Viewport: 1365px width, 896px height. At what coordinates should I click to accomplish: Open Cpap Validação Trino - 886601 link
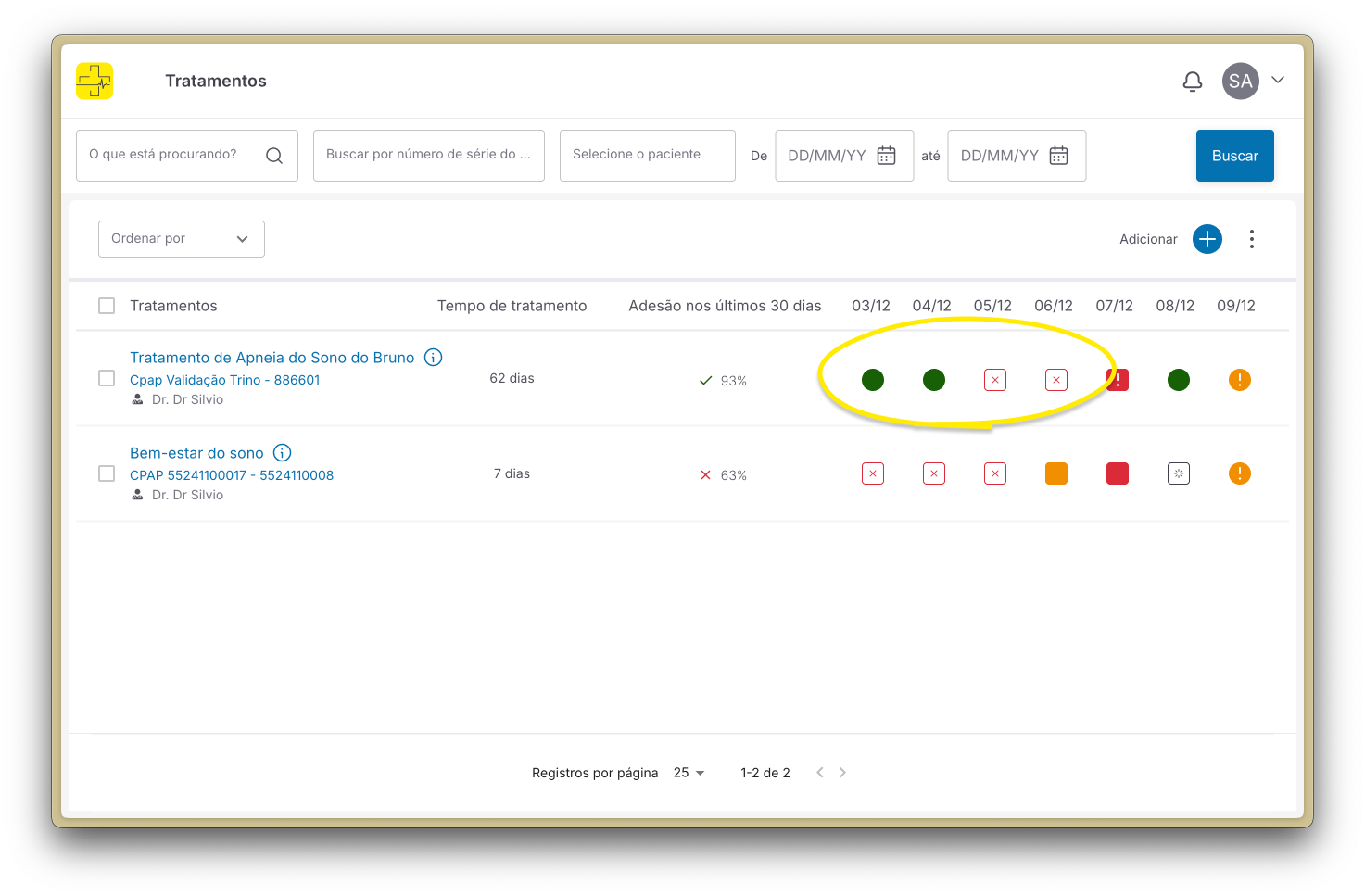click(x=224, y=380)
